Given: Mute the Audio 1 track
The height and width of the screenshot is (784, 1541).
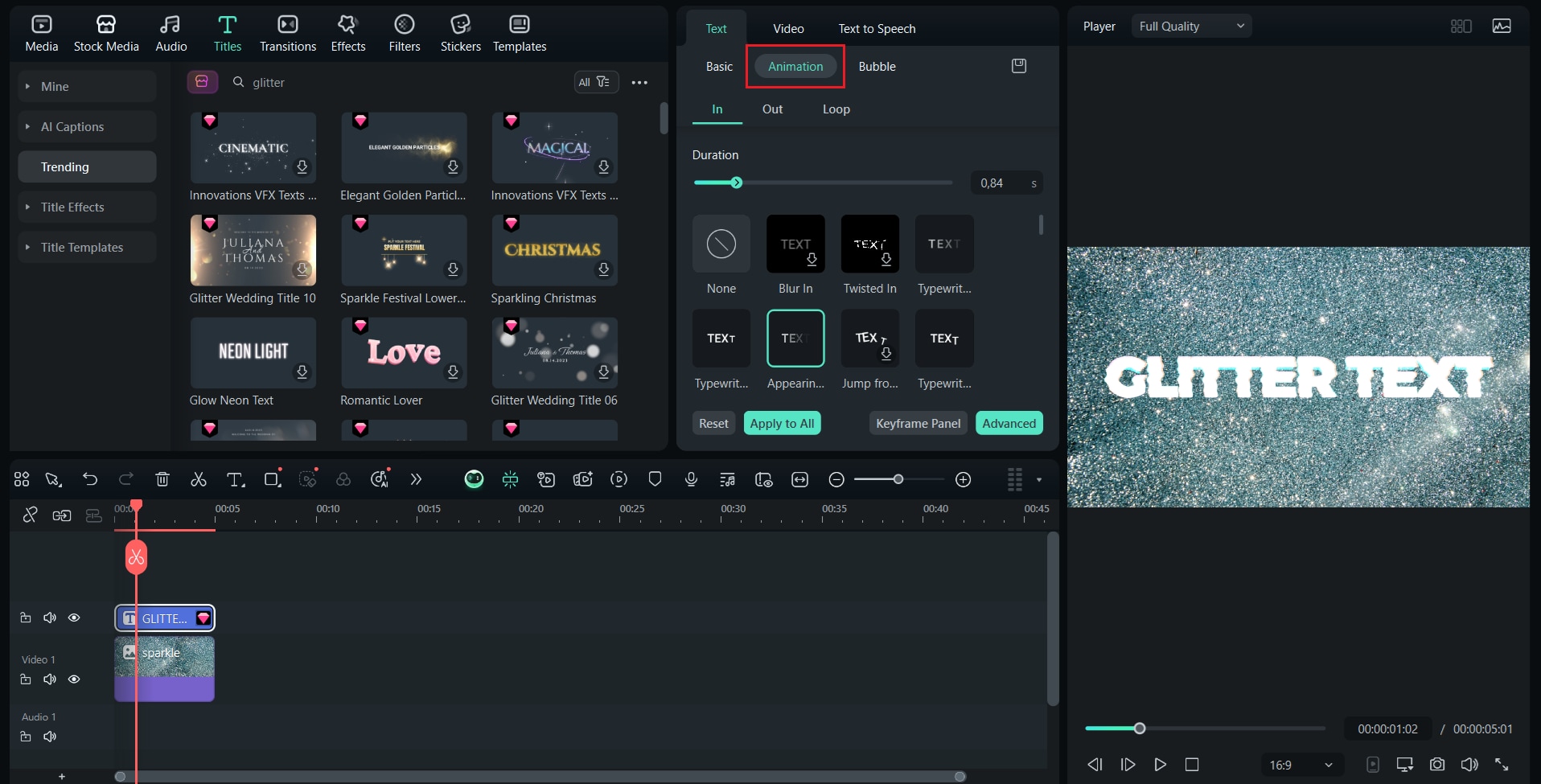Looking at the screenshot, I should (x=50, y=737).
